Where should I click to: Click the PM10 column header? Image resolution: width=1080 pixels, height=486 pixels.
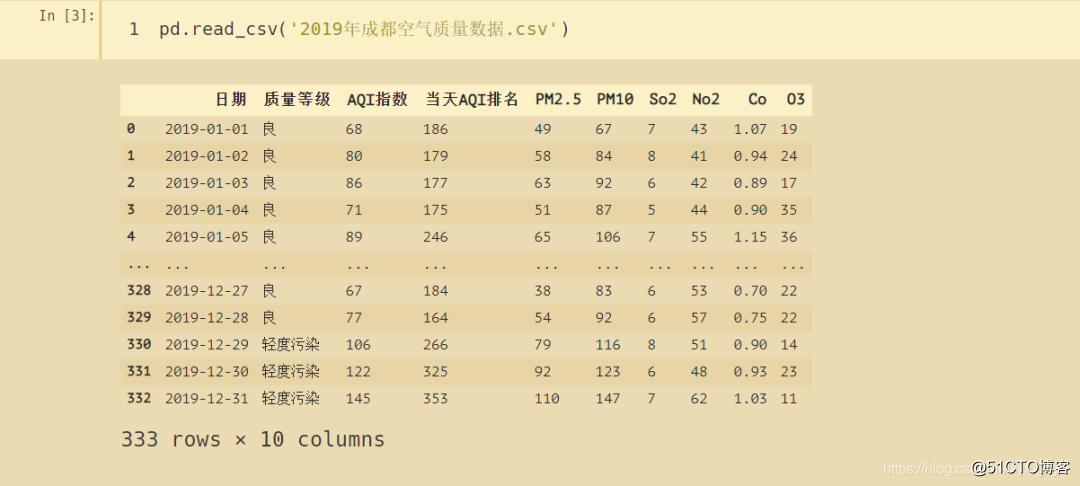614,99
